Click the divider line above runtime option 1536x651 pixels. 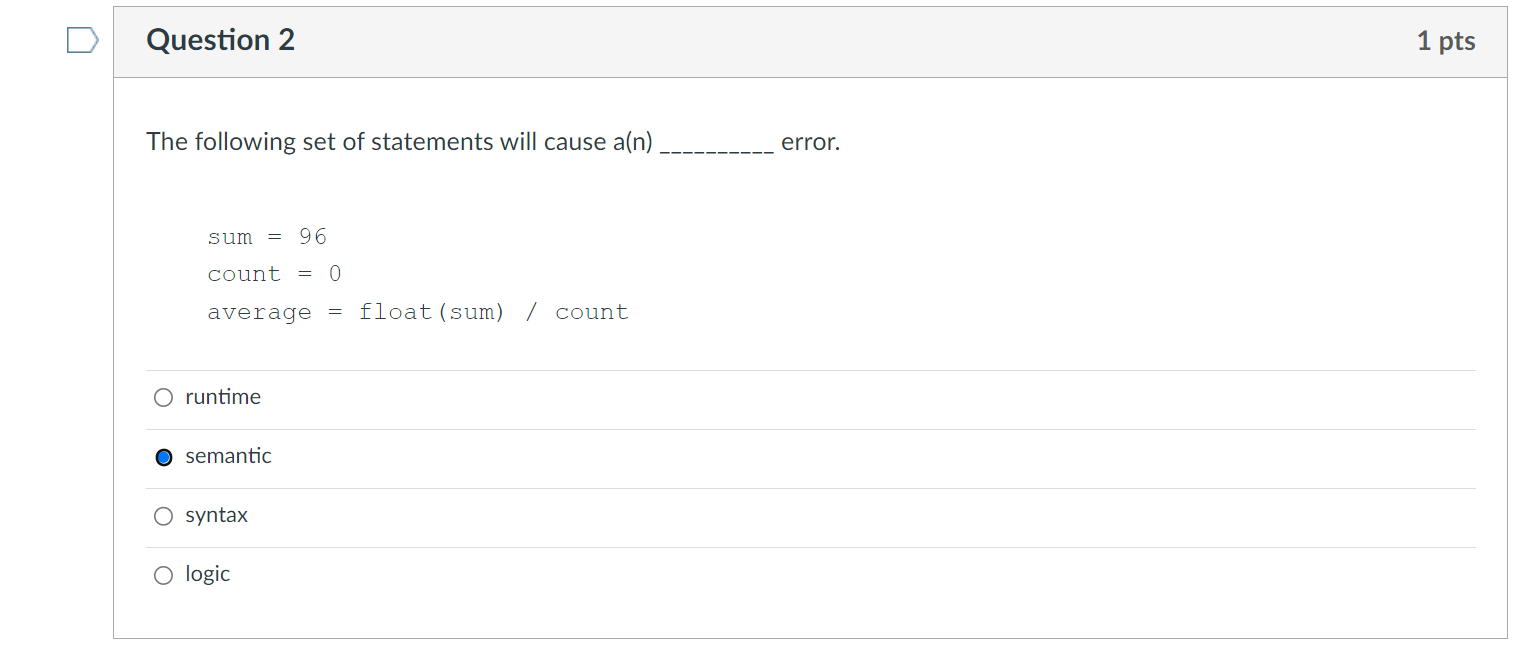point(800,370)
